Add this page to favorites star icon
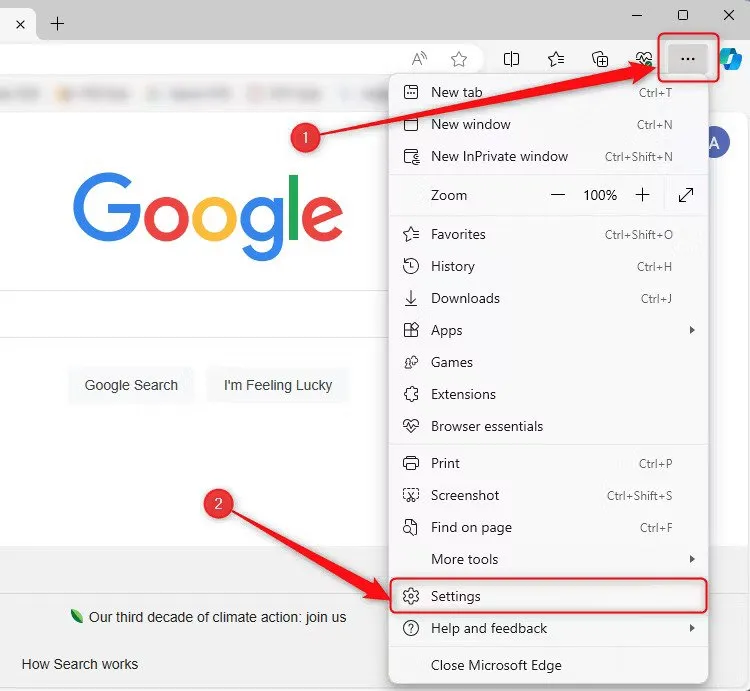This screenshot has height=691, width=750. click(x=459, y=59)
